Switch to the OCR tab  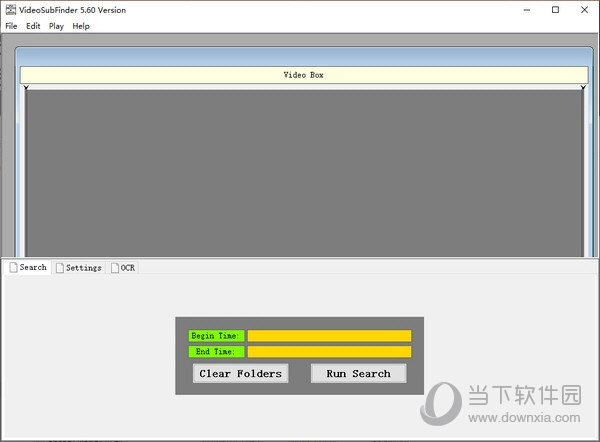[x=123, y=267]
